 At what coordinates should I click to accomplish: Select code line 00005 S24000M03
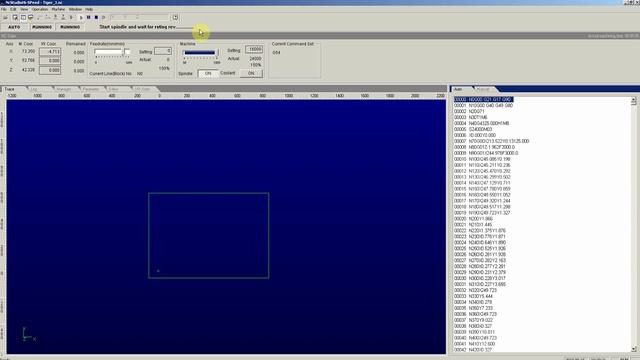pos(473,129)
